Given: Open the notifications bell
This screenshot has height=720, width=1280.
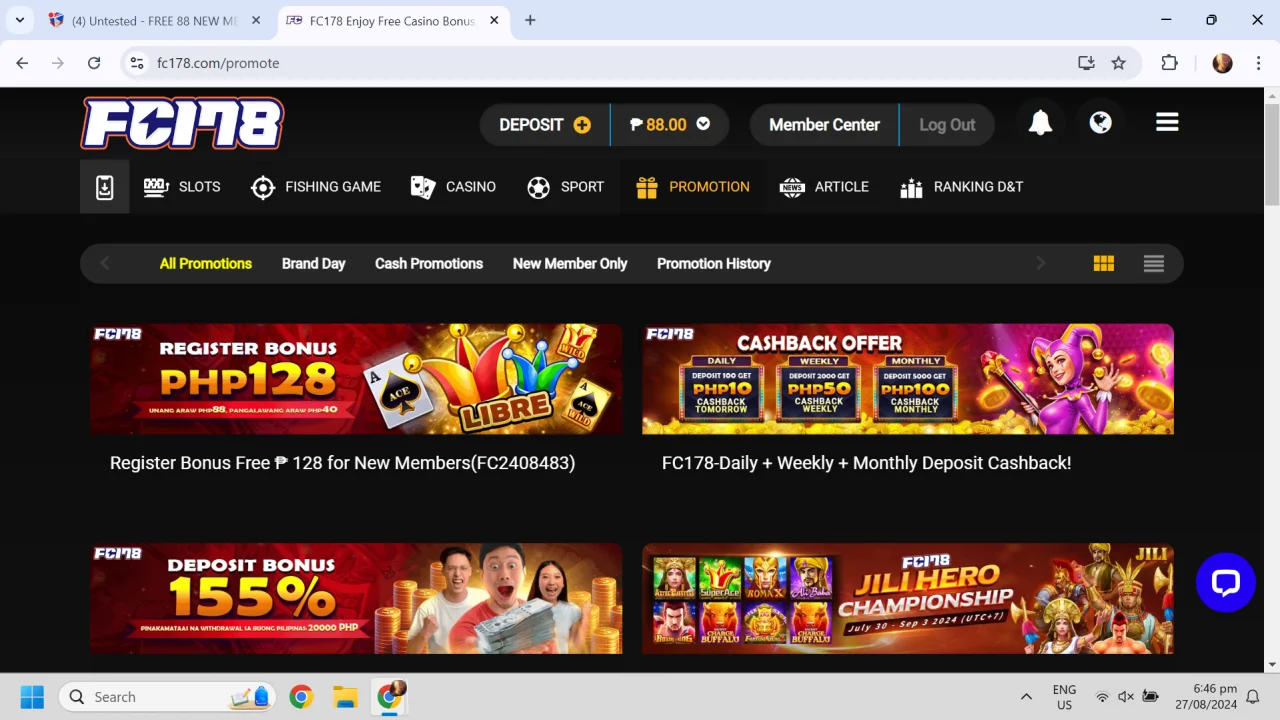Looking at the screenshot, I should [1040, 123].
